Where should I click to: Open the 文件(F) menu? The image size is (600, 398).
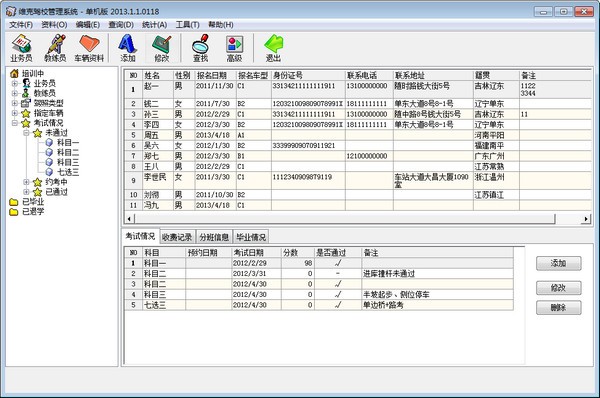[x=21, y=25]
